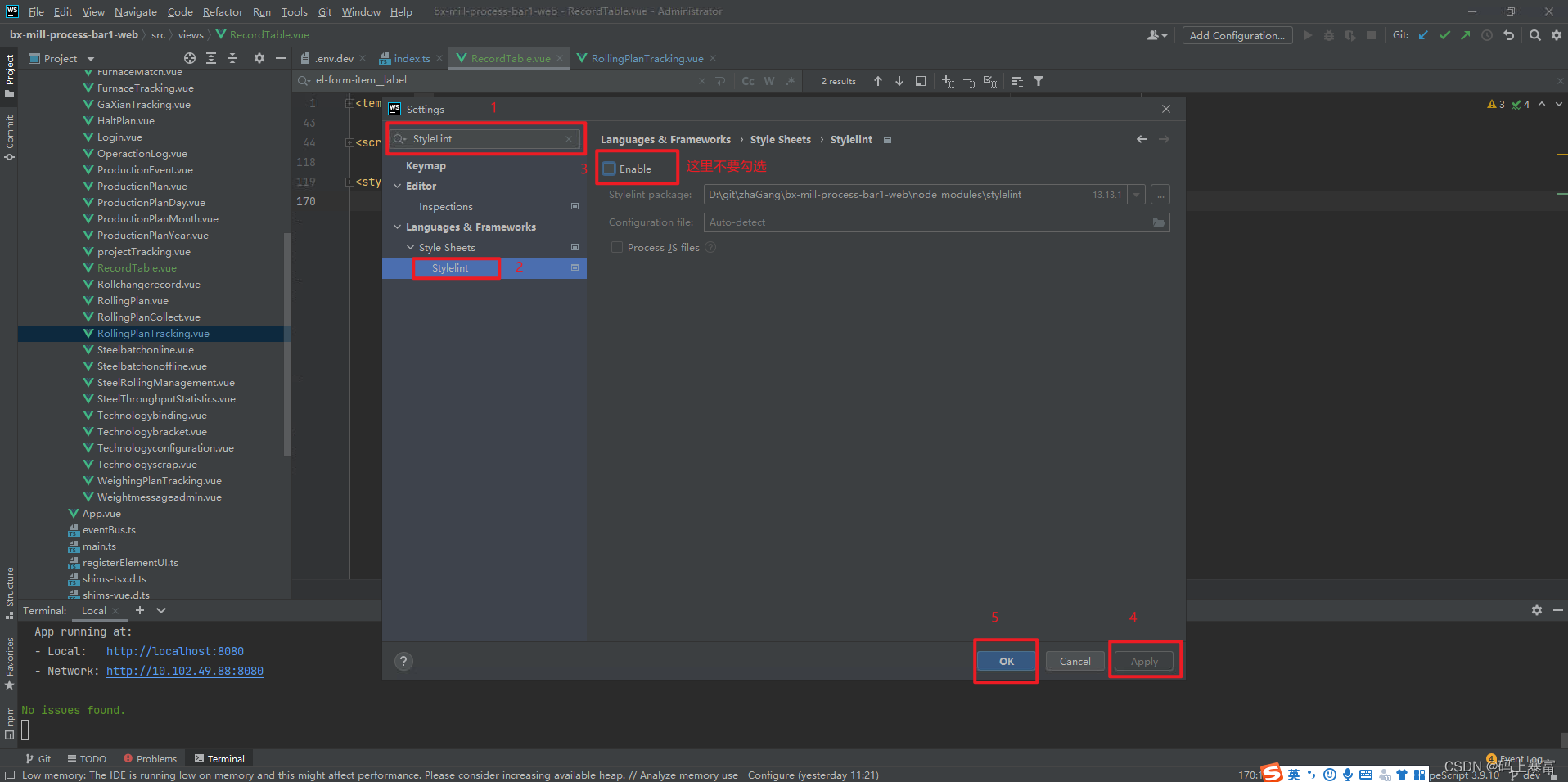Check the Enable checkbox for Stylelint
The image size is (1568, 782).
click(x=609, y=168)
